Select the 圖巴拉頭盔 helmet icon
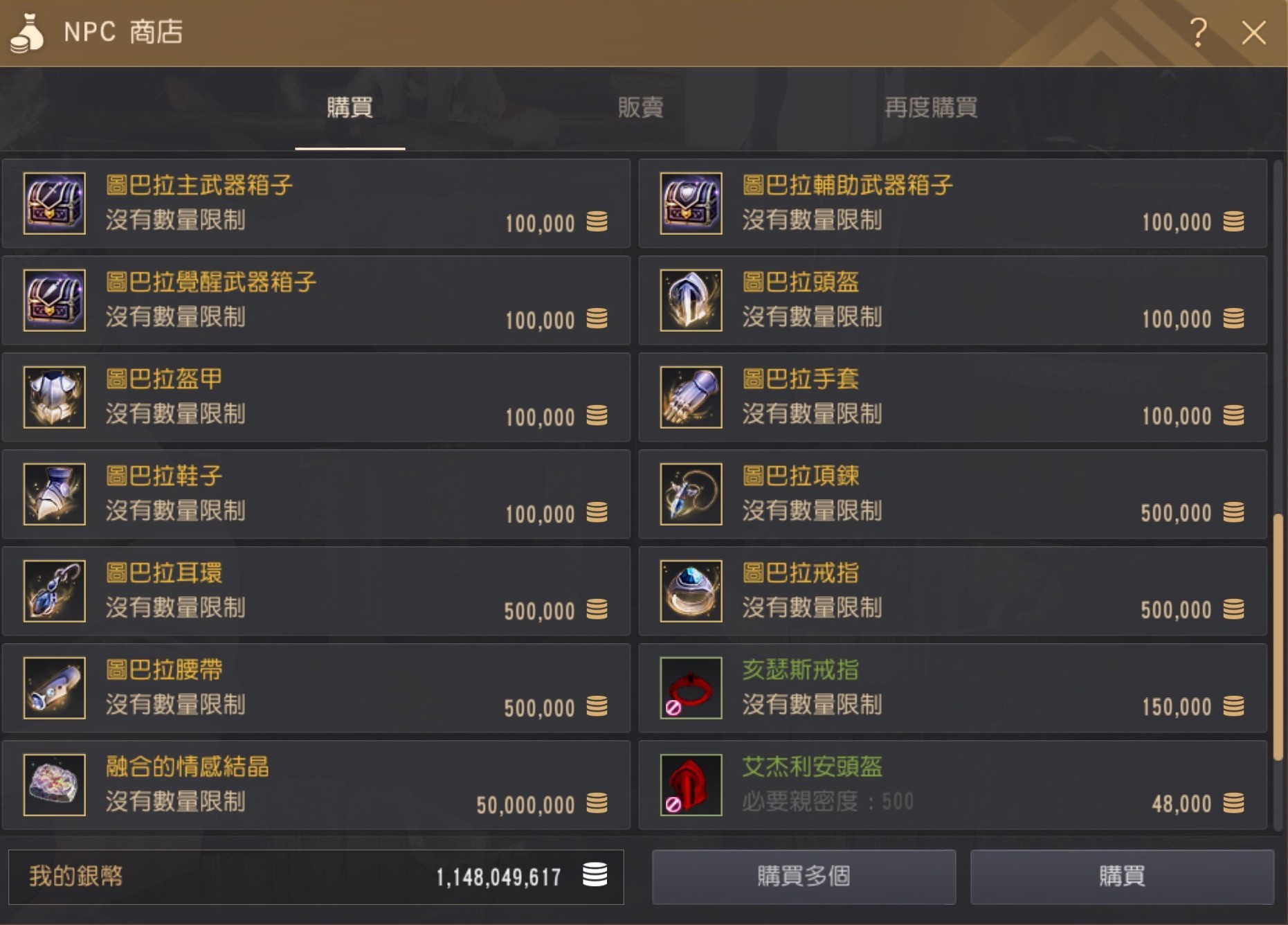This screenshot has width=1288, height=925. click(x=691, y=300)
